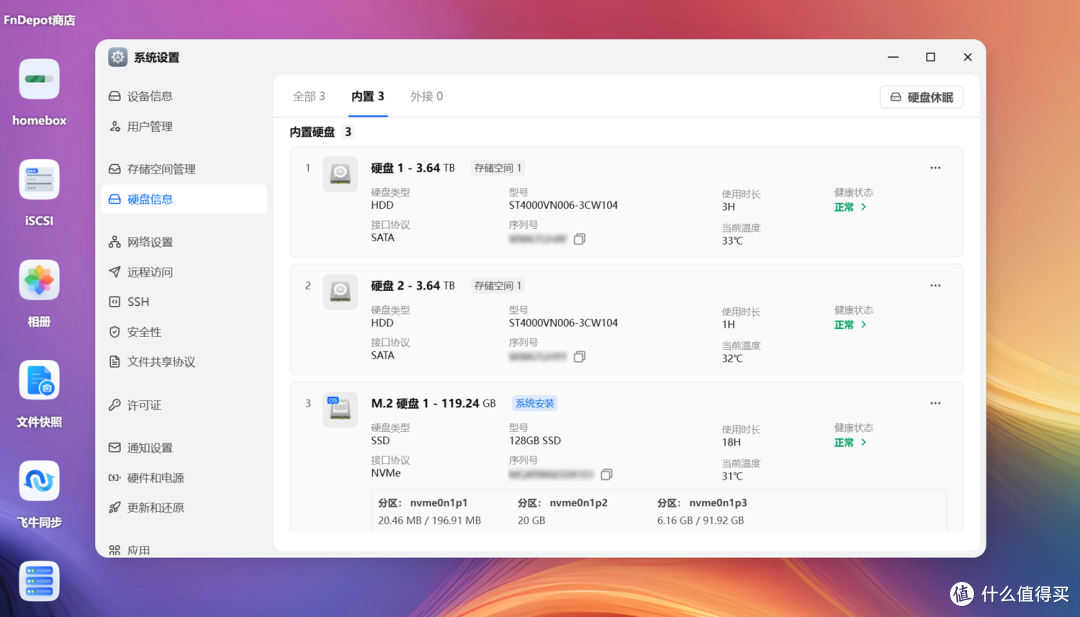Open the 相册 photo album app
Image resolution: width=1080 pixels, height=617 pixels.
coord(39,280)
